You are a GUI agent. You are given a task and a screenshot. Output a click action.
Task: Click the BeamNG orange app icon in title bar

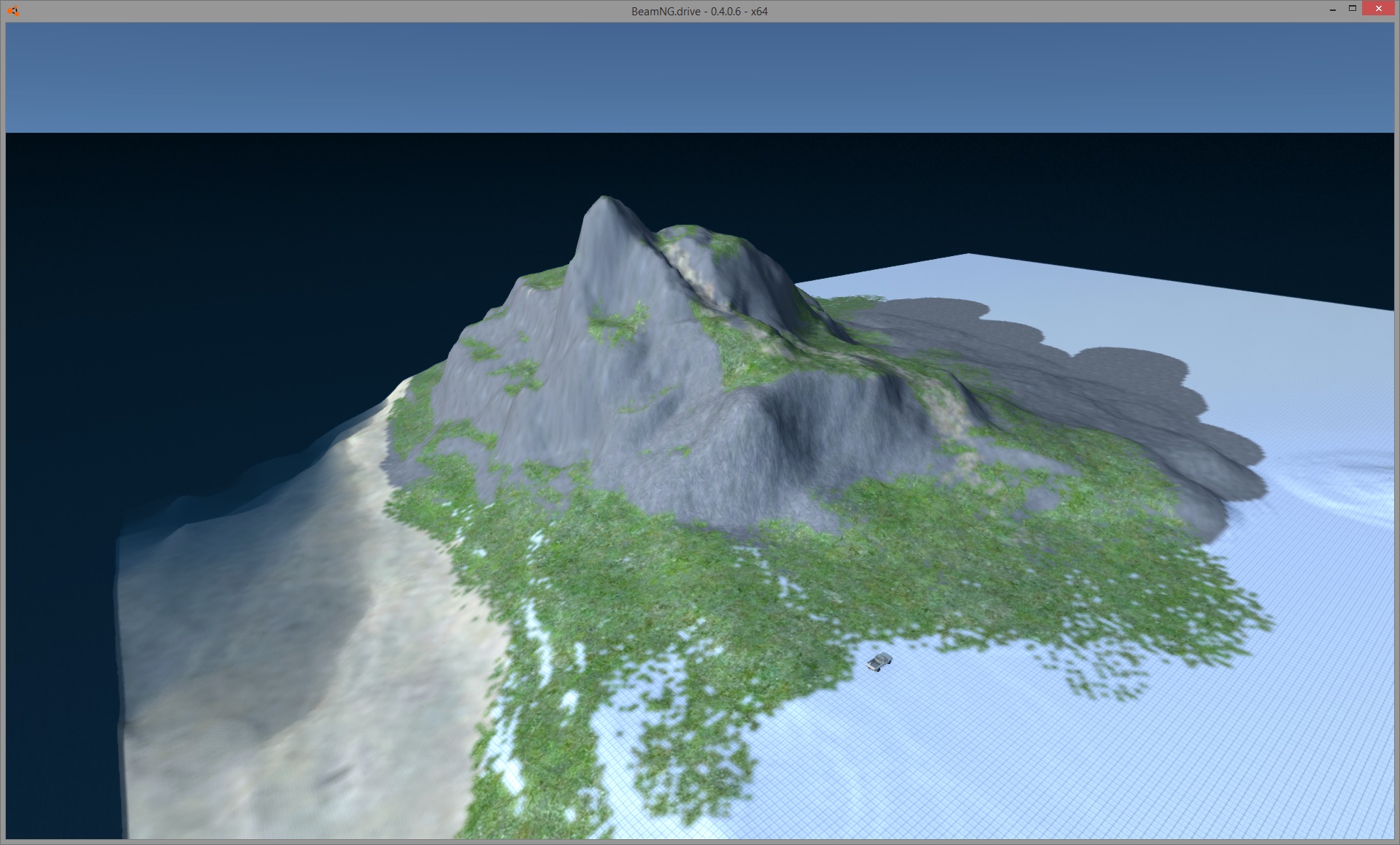[x=12, y=11]
